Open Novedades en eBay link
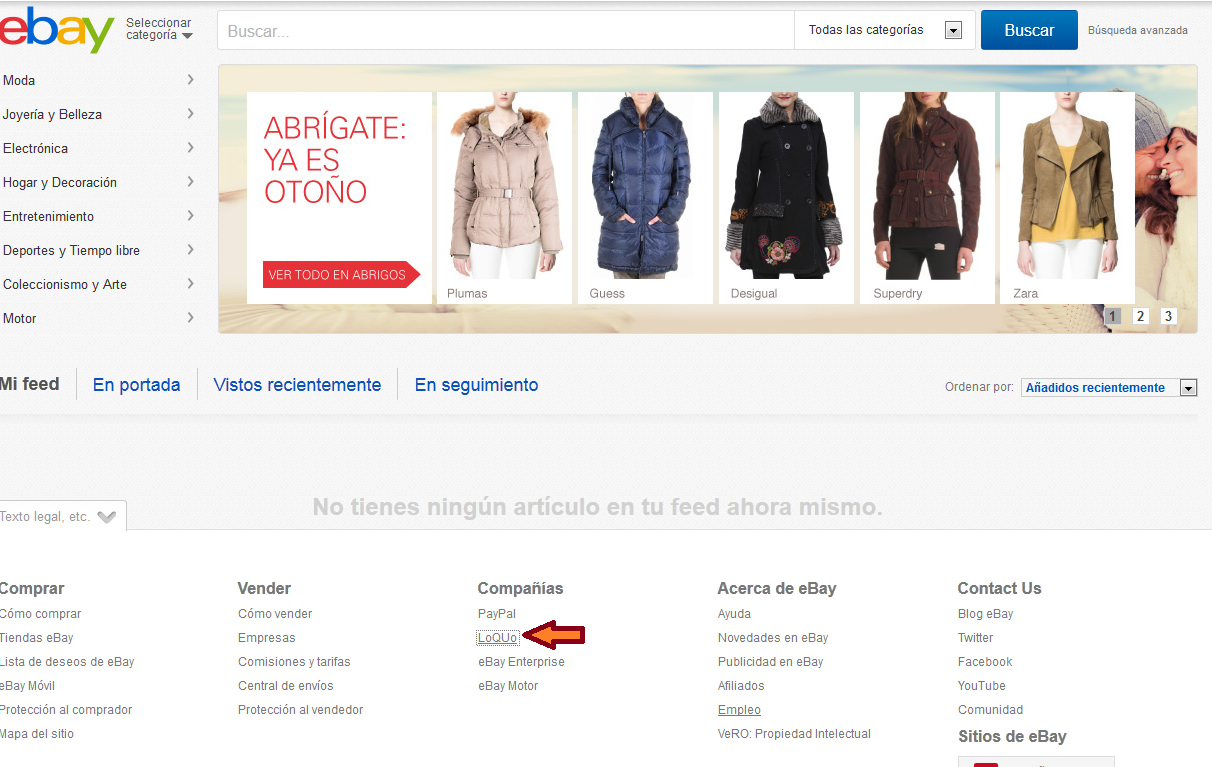 [x=773, y=638]
